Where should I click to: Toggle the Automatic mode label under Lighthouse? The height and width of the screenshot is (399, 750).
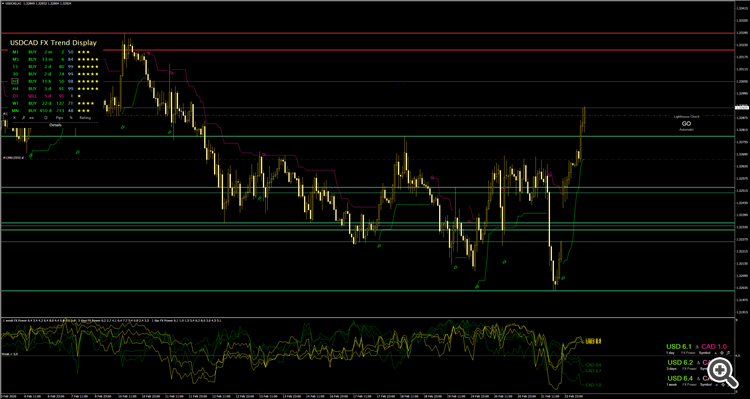click(686, 130)
